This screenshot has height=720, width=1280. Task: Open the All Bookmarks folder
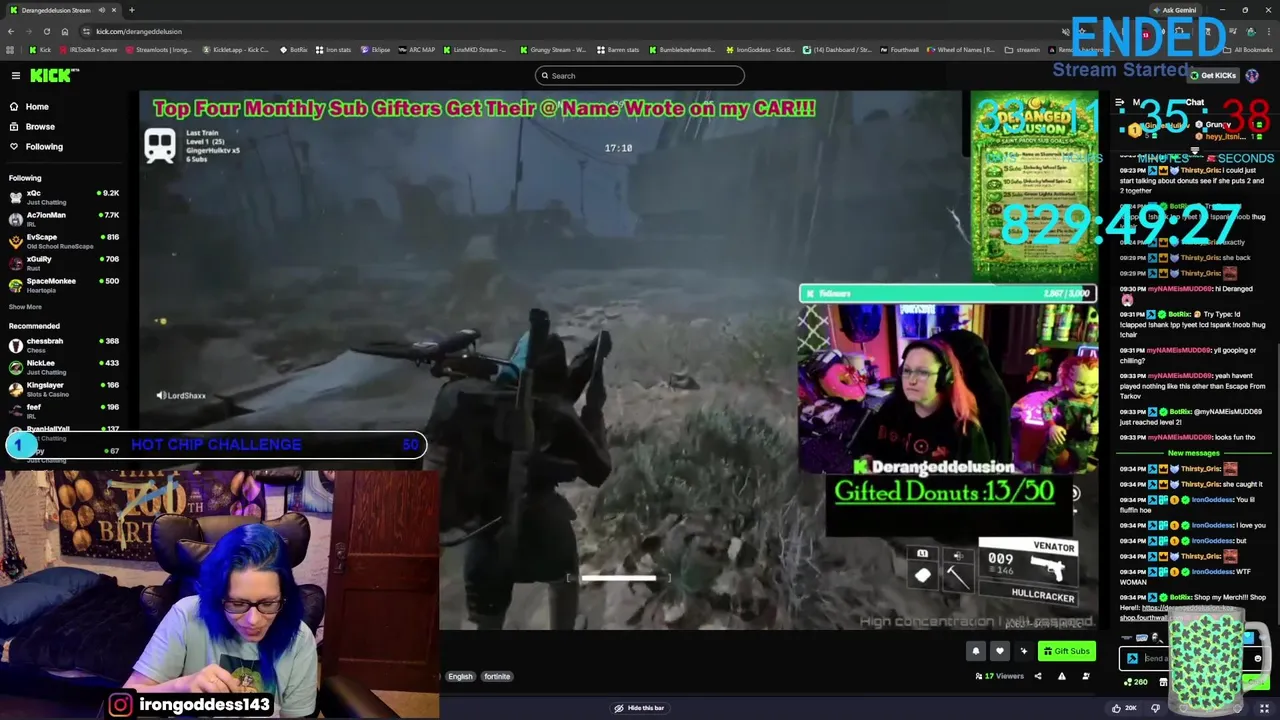tap(1248, 49)
